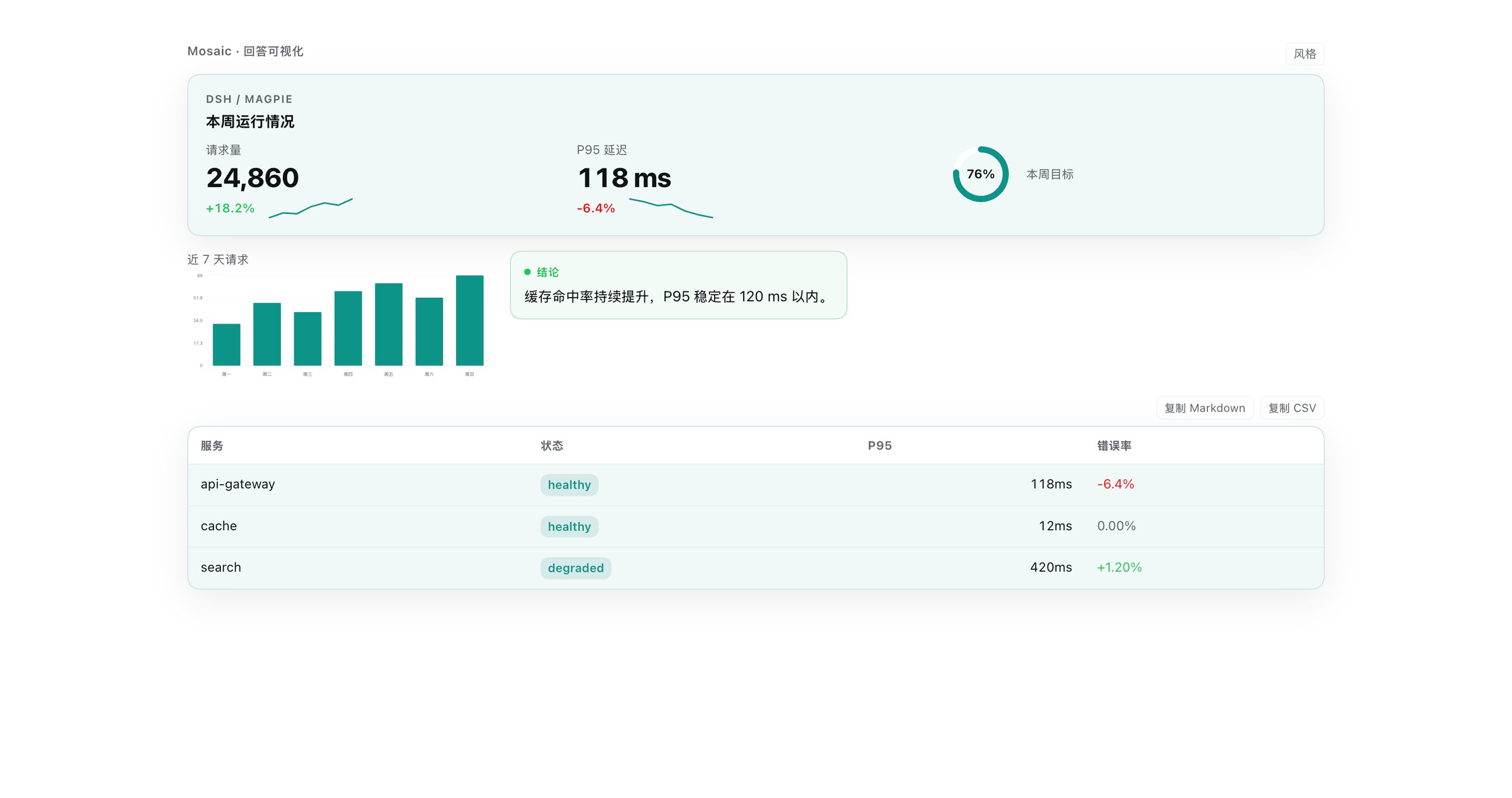Select the cache service cell
The width and height of the screenshot is (1512, 798).
(x=219, y=526)
